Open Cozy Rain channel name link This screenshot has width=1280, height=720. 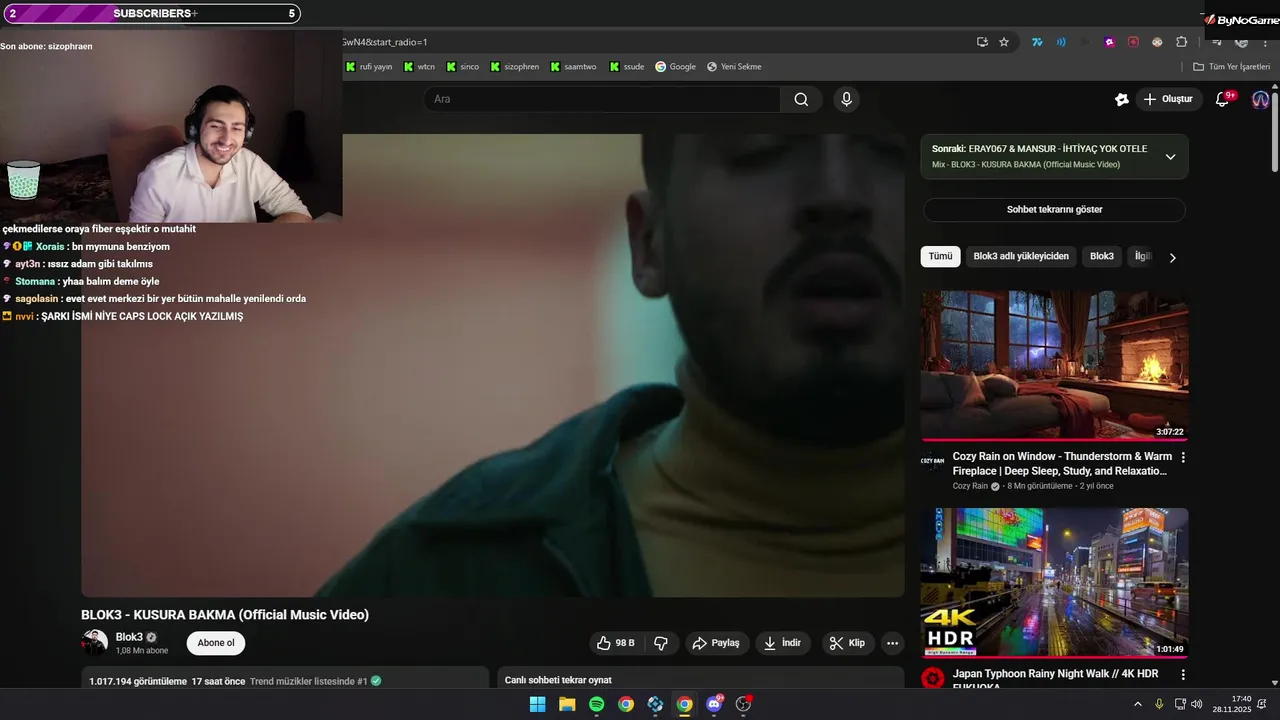[970, 486]
